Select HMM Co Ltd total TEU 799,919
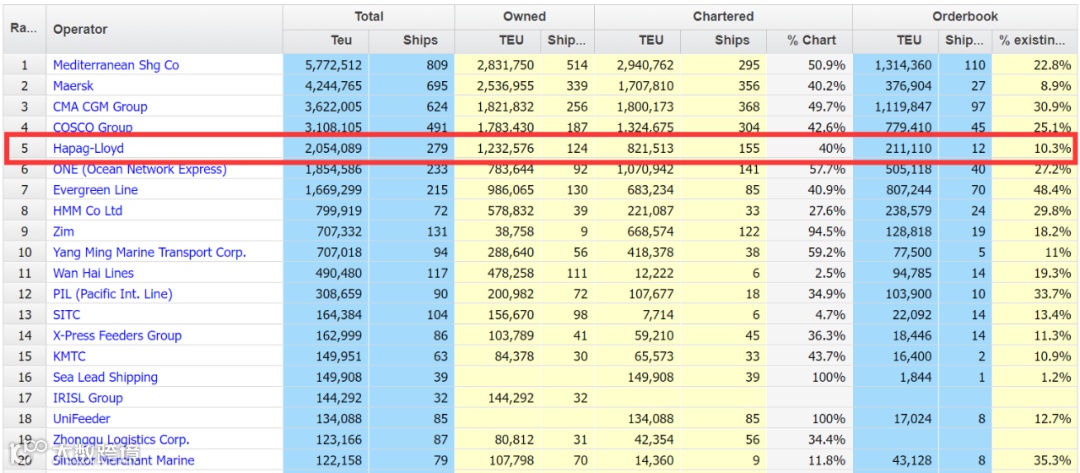The image size is (1080, 473). click(x=339, y=211)
